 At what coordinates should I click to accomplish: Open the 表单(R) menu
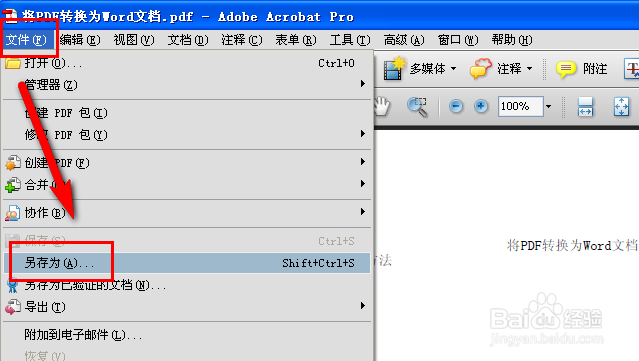tap(295, 40)
